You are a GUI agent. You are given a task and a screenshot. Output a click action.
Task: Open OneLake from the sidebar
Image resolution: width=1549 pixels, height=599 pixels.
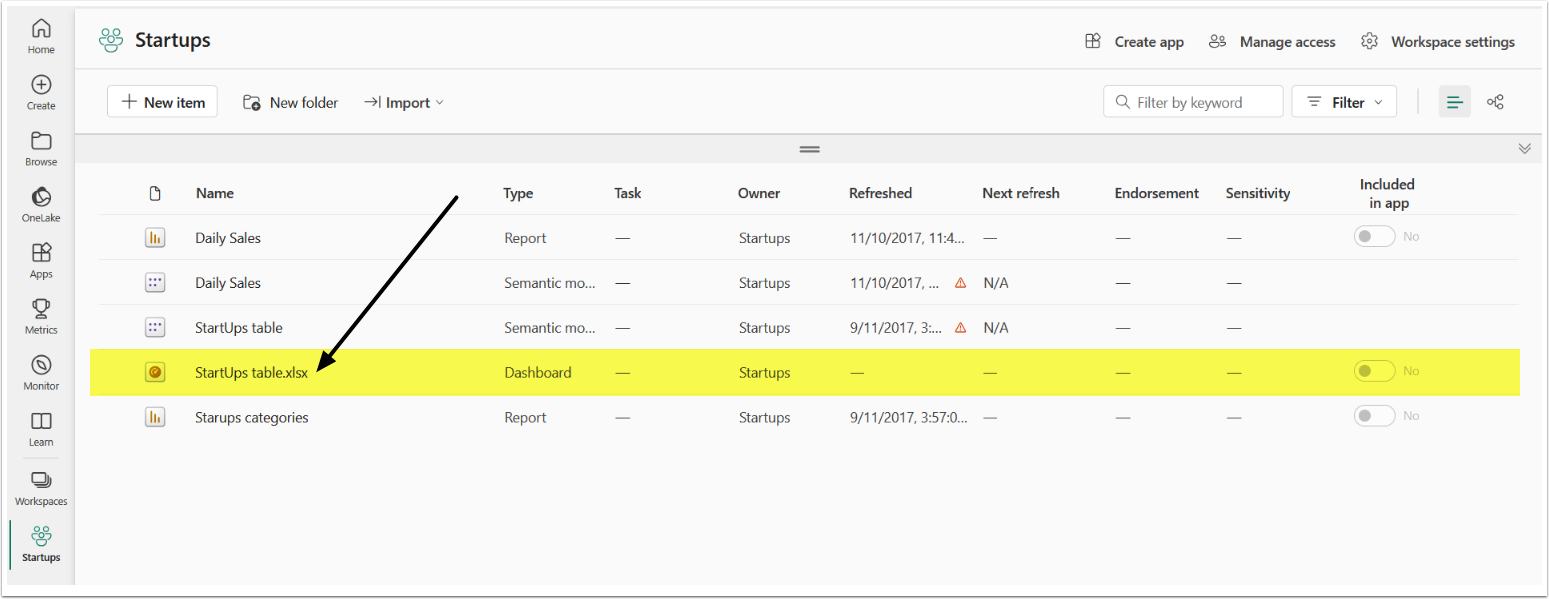pyautogui.click(x=41, y=197)
